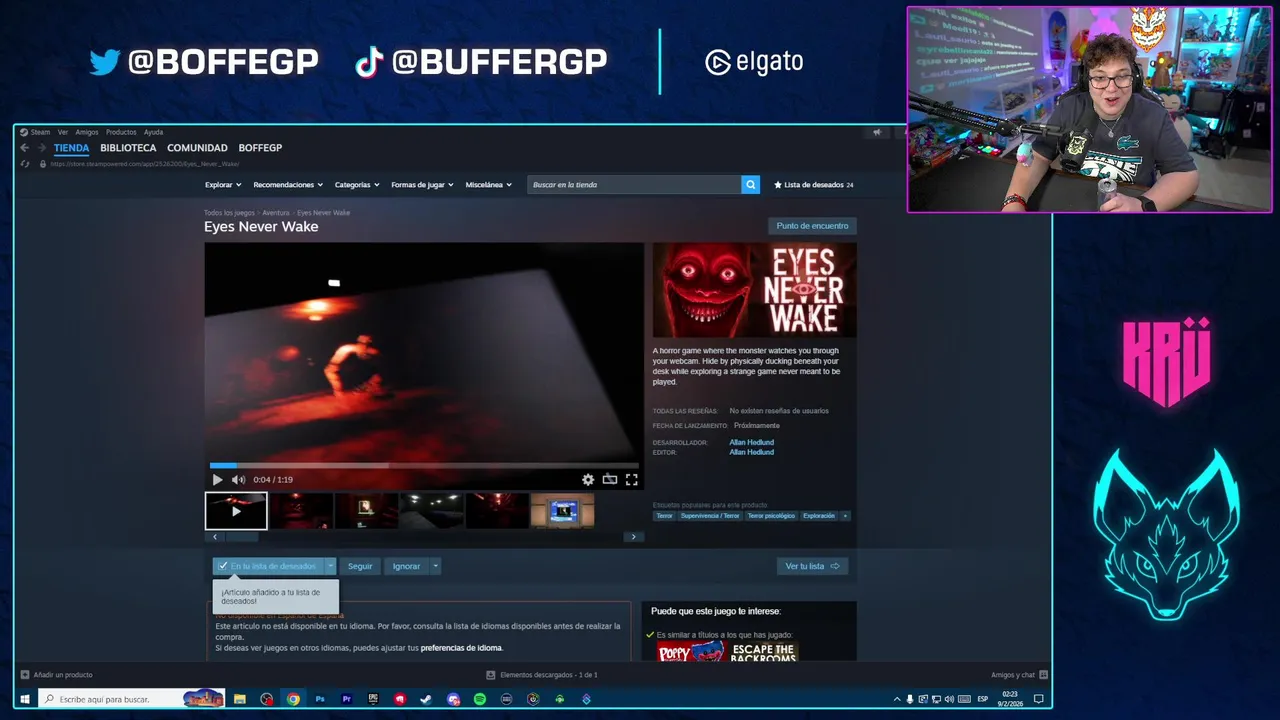
Task: Toggle theater mode icon in video player
Action: 610,480
